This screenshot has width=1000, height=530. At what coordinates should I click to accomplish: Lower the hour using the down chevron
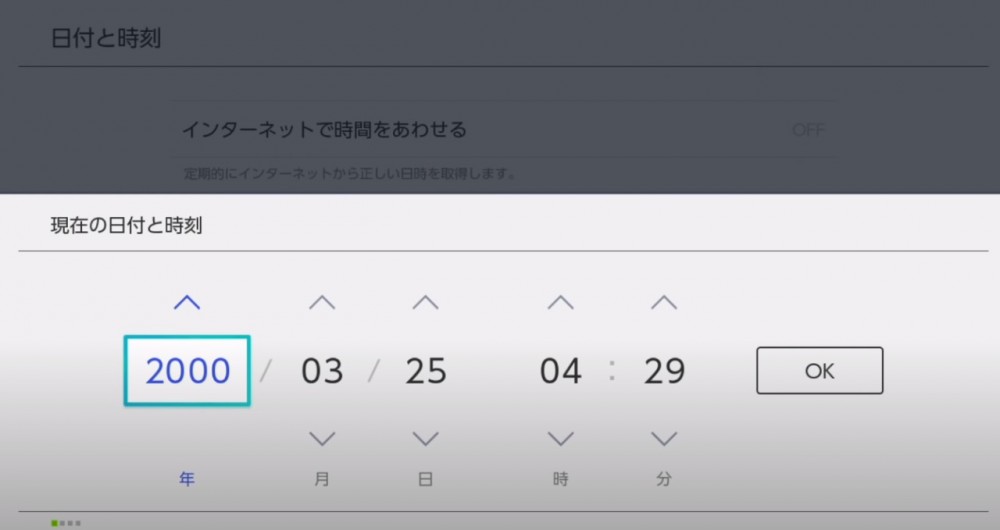point(561,438)
